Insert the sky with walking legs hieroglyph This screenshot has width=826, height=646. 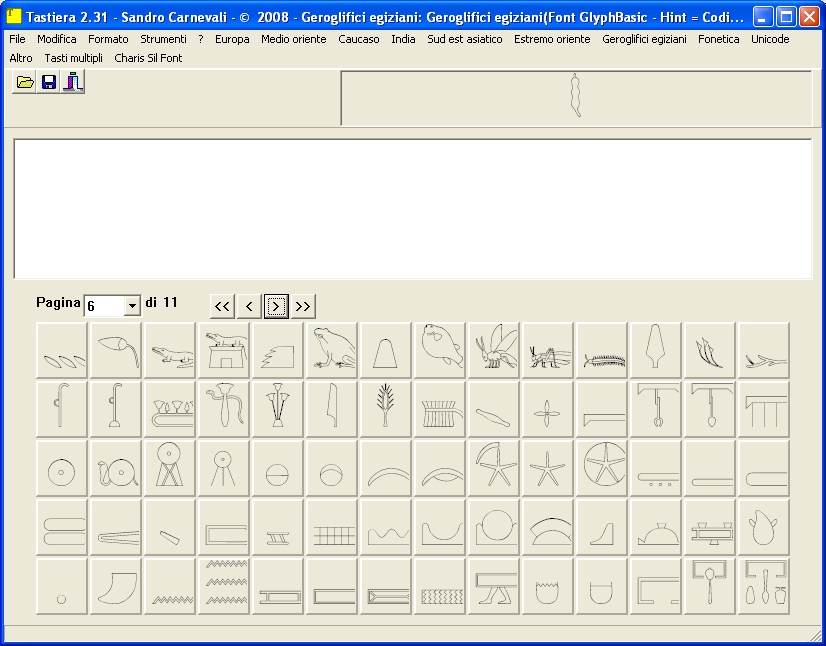tap(494, 586)
